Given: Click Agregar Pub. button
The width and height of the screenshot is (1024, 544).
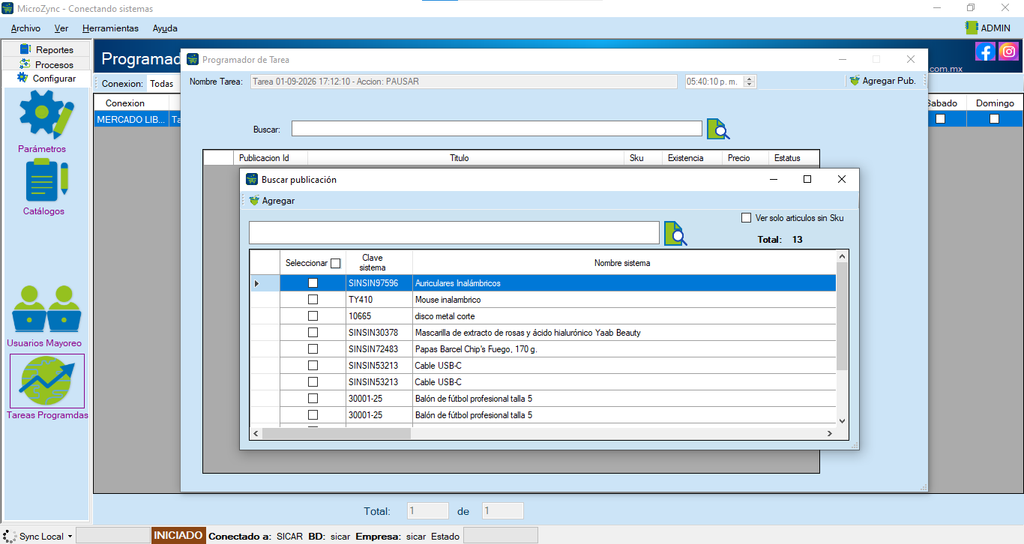Looking at the screenshot, I should [882, 81].
